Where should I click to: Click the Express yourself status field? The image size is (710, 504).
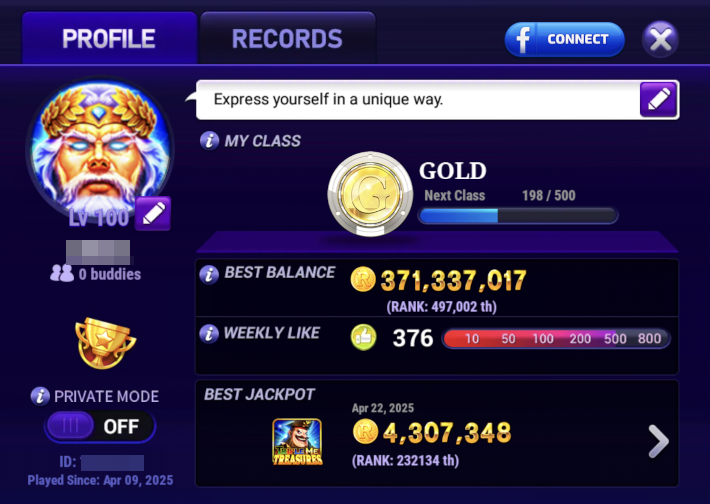pyautogui.click(x=417, y=100)
